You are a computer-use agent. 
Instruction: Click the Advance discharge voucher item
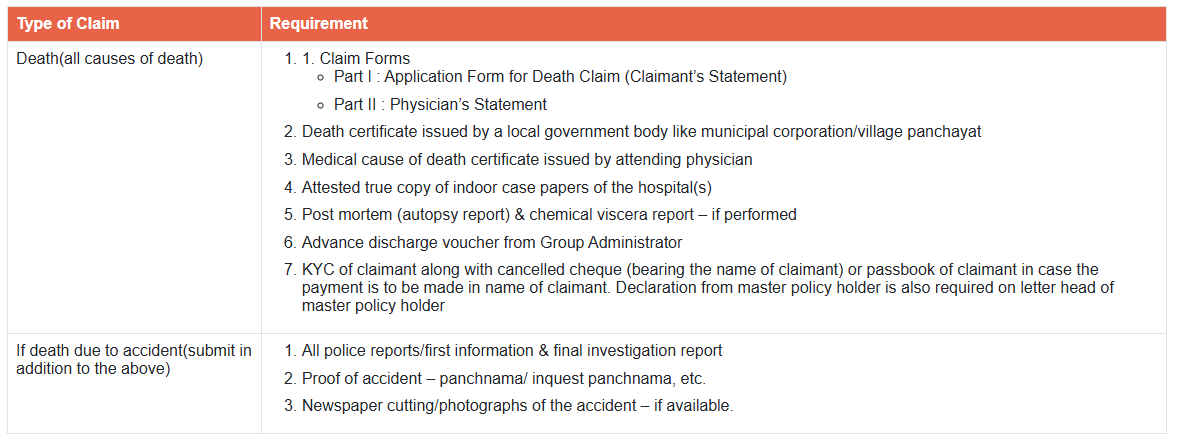(x=492, y=242)
